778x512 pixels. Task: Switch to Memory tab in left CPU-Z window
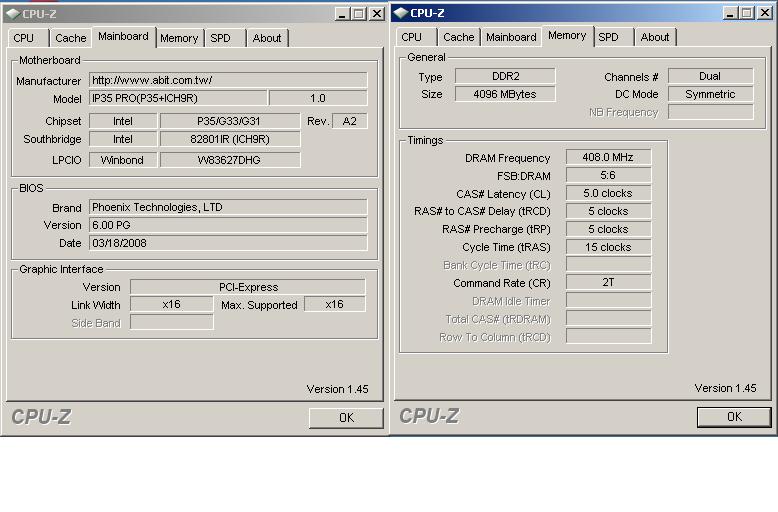click(x=180, y=38)
